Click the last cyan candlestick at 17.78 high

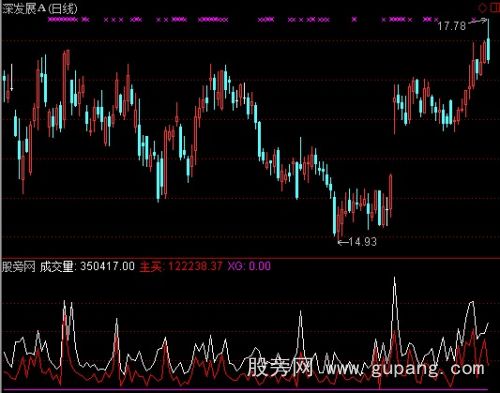pyautogui.click(x=488, y=42)
